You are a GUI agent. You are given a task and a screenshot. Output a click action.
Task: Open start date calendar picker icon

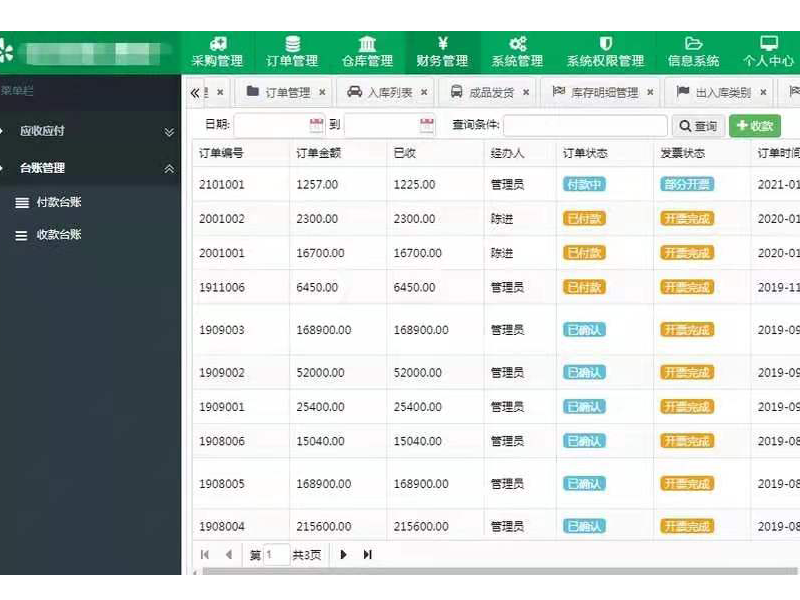(316, 125)
